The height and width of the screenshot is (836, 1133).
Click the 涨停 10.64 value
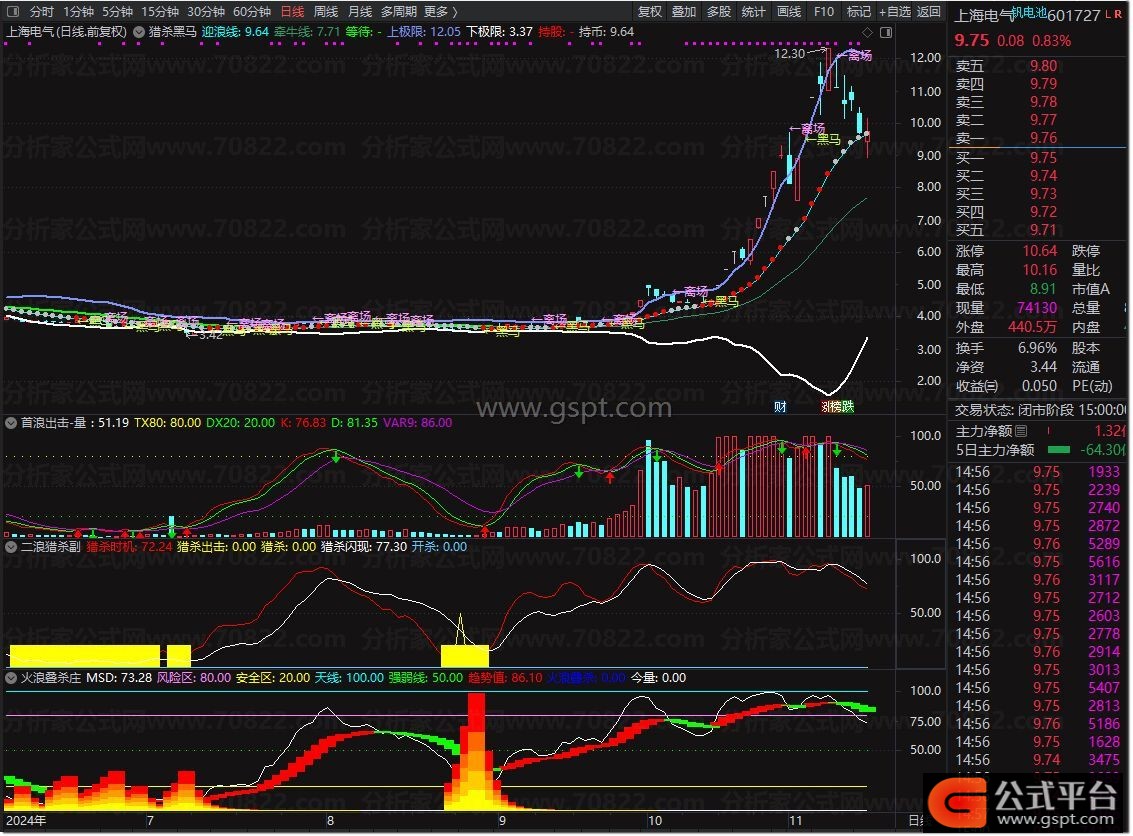(1040, 251)
